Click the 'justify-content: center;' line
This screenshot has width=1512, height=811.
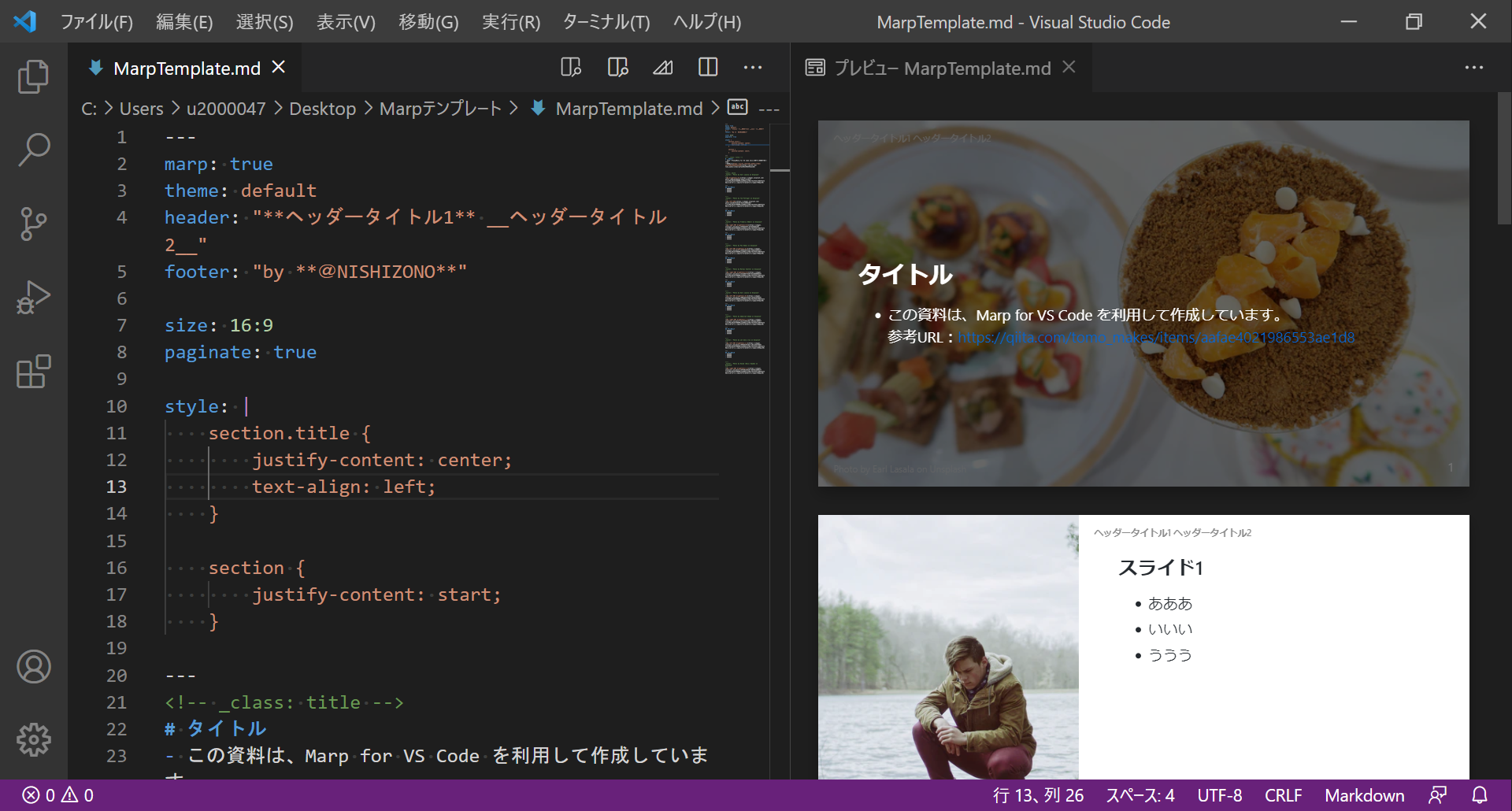tap(382, 460)
